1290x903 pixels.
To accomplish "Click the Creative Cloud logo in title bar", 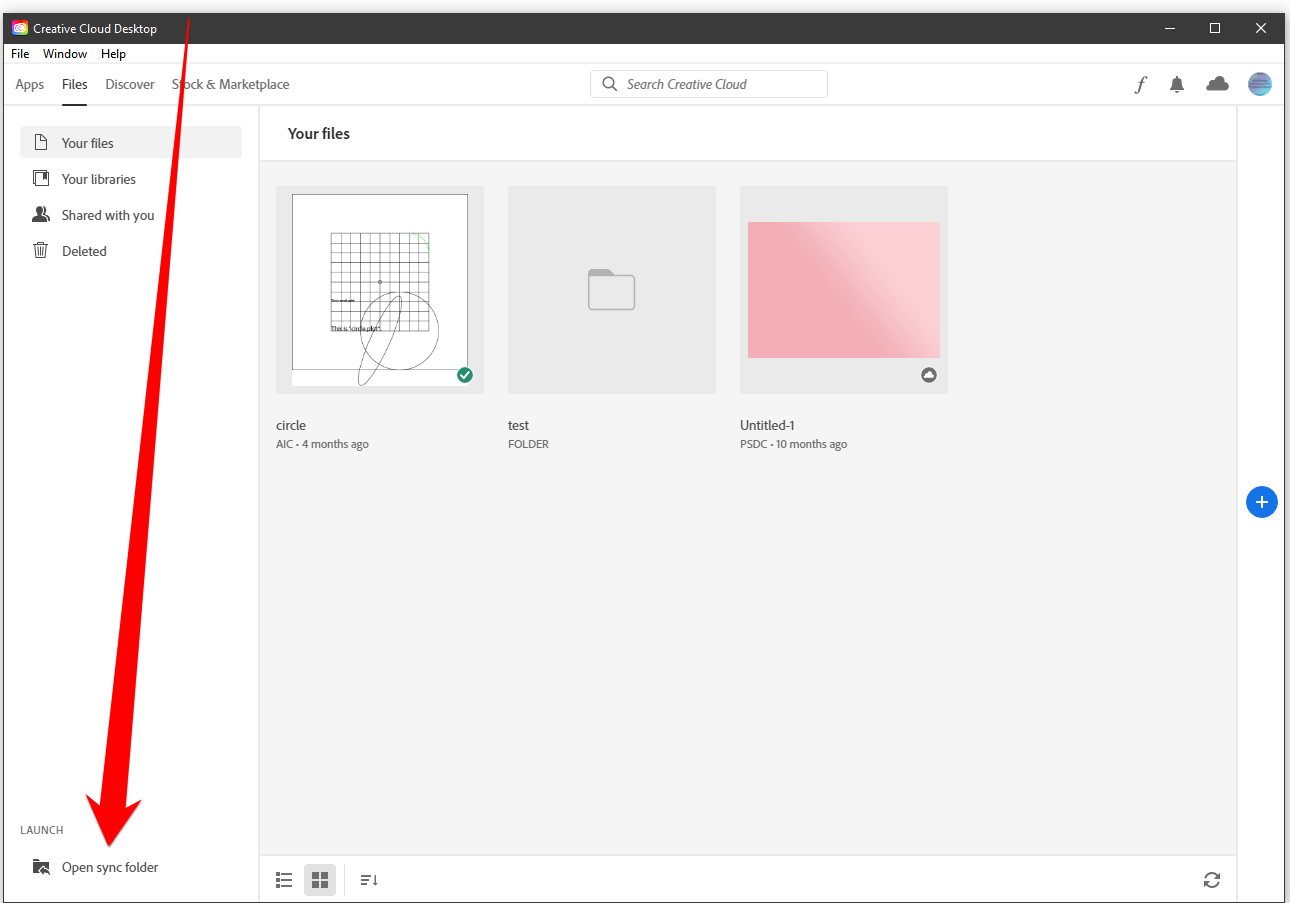I will 18,27.
